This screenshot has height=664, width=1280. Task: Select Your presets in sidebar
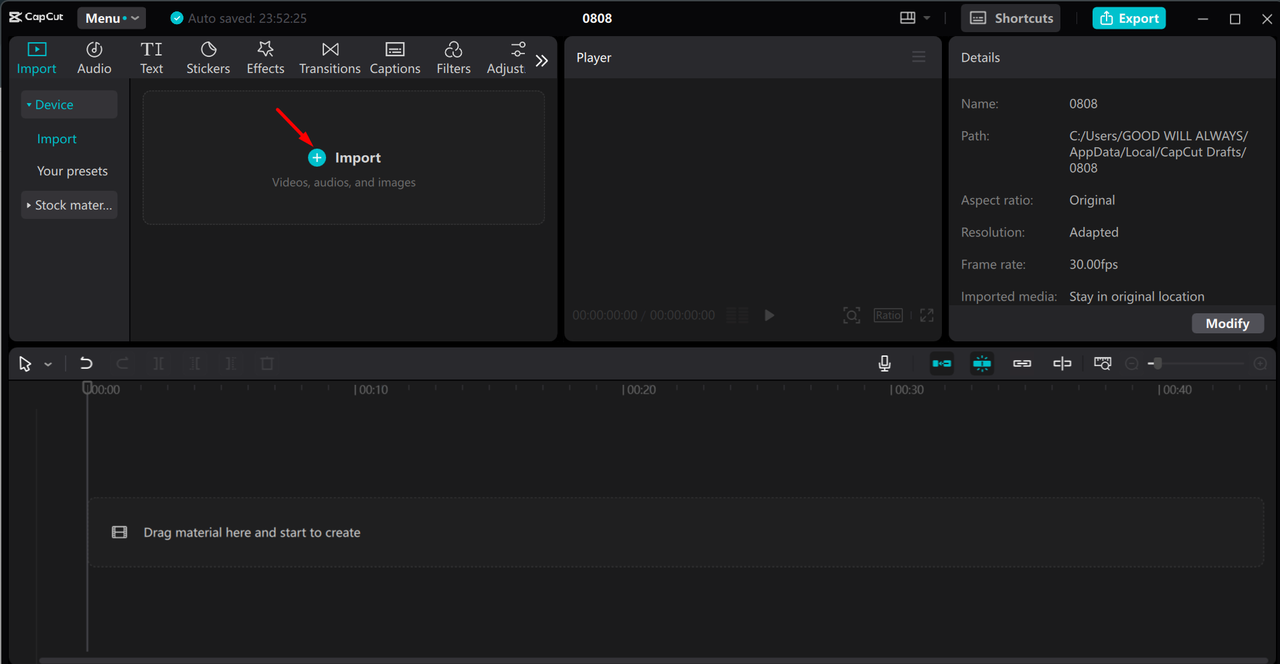(x=72, y=171)
